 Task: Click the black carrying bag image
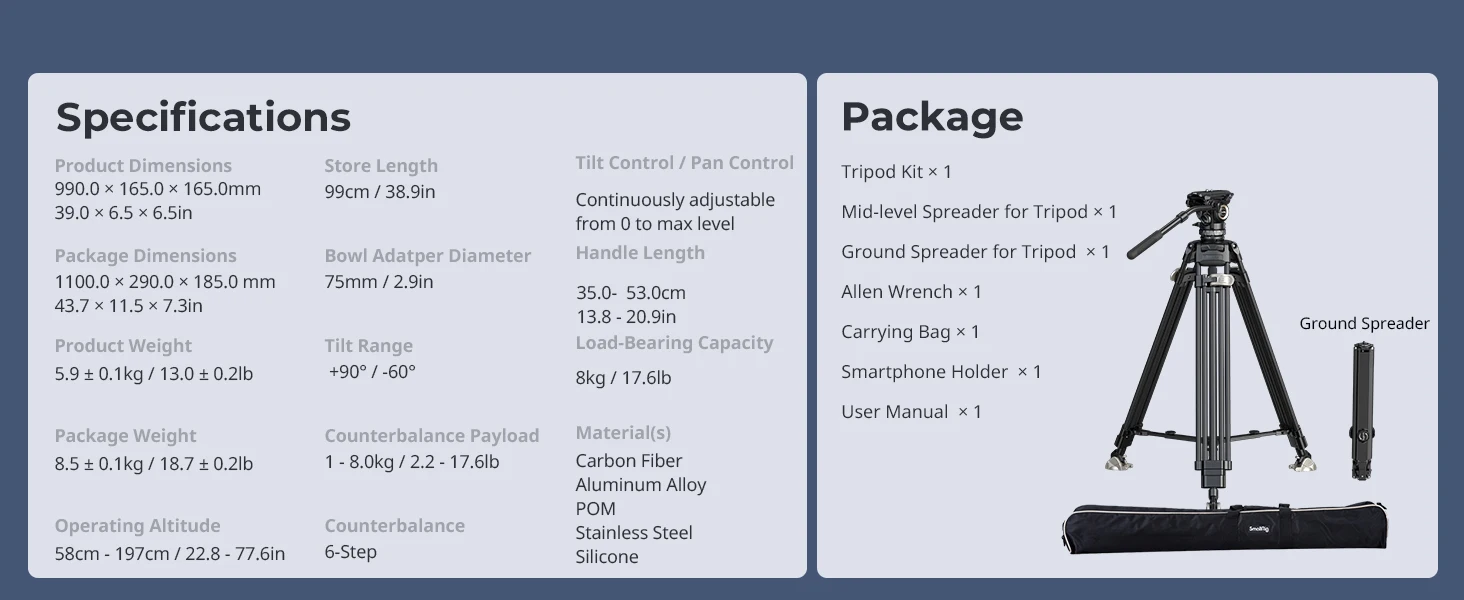click(1225, 528)
